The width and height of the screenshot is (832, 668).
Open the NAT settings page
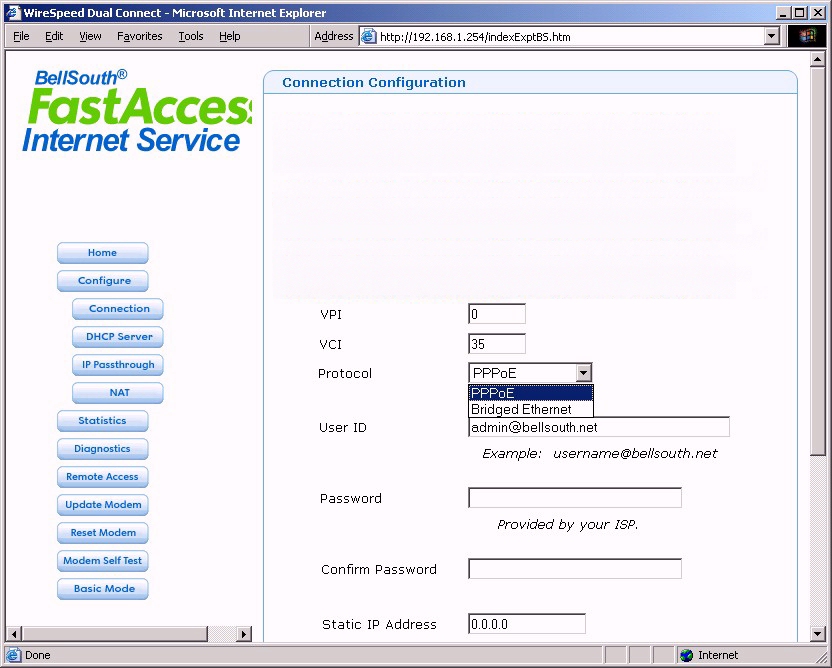point(118,393)
